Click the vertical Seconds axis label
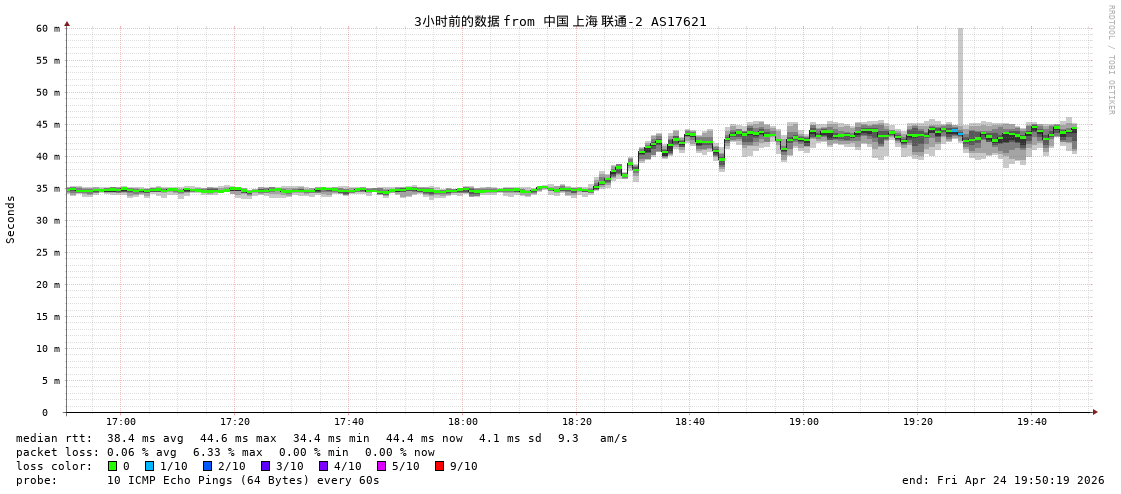The height and width of the screenshot is (494, 1121). tap(11, 219)
